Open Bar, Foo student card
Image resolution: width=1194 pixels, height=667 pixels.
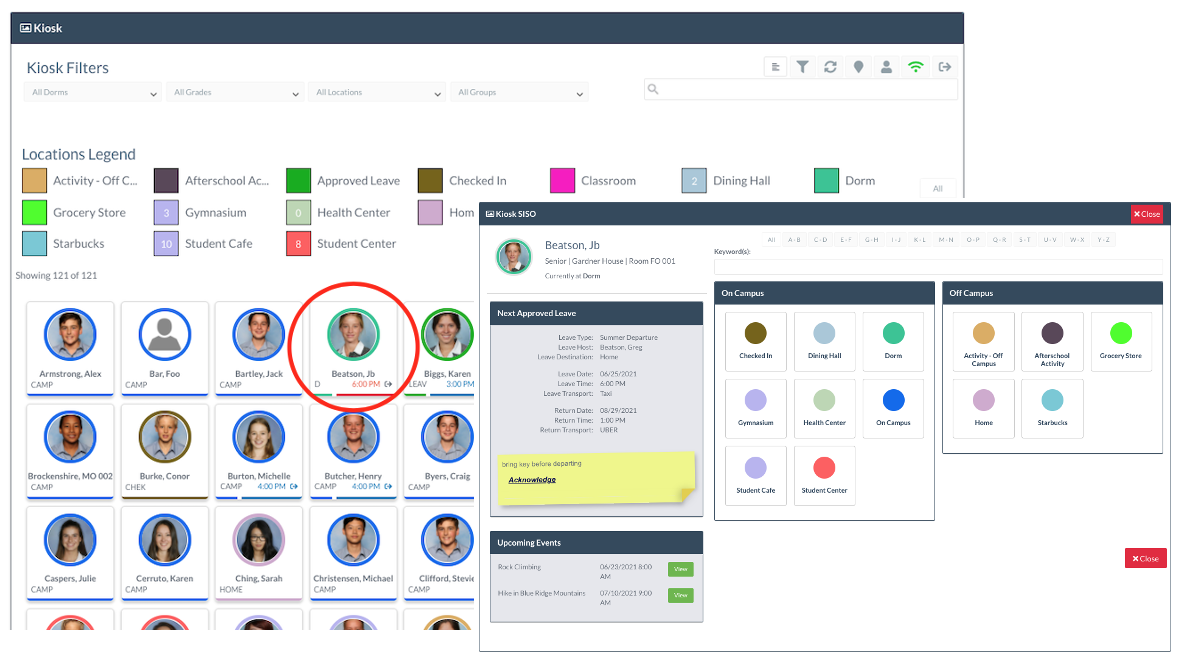click(x=164, y=348)
